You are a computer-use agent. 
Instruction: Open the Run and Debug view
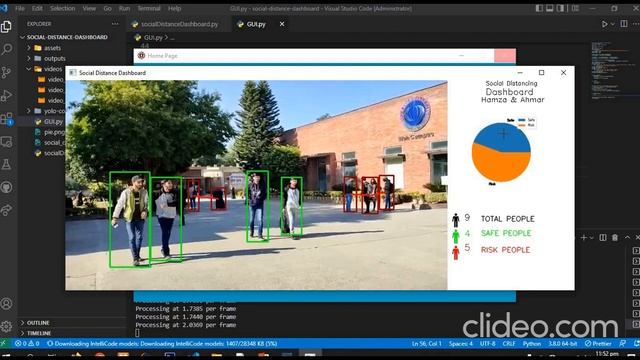coord(6,96)
